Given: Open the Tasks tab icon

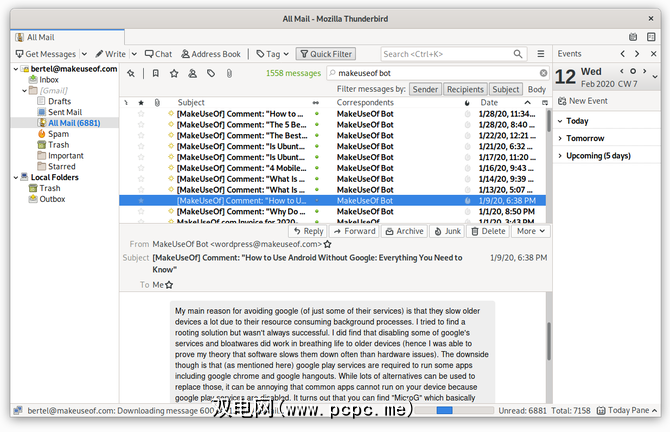Looking at the screenshot, I should pyautogui.click(x=651, y=37).
